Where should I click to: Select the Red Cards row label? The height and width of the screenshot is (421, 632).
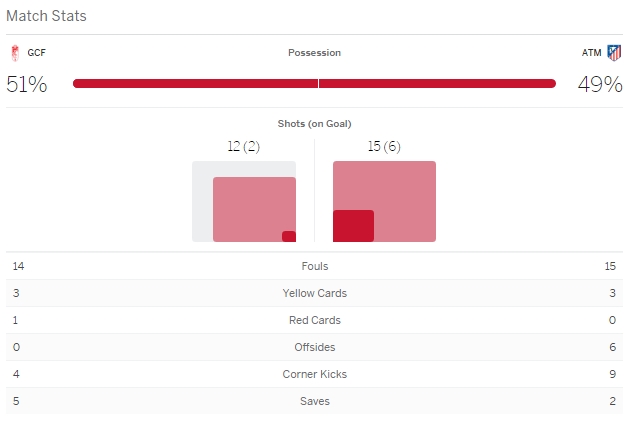tap(314, 320)
